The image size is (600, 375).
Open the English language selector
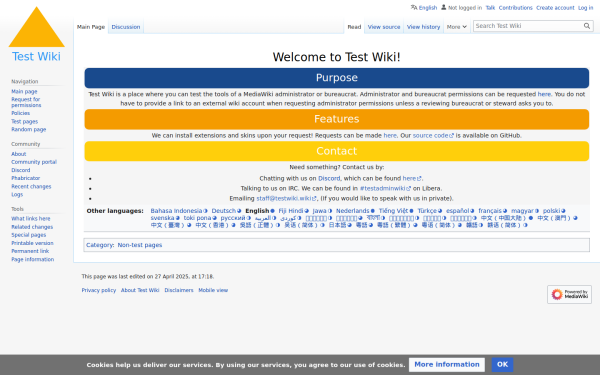point(424,8)
